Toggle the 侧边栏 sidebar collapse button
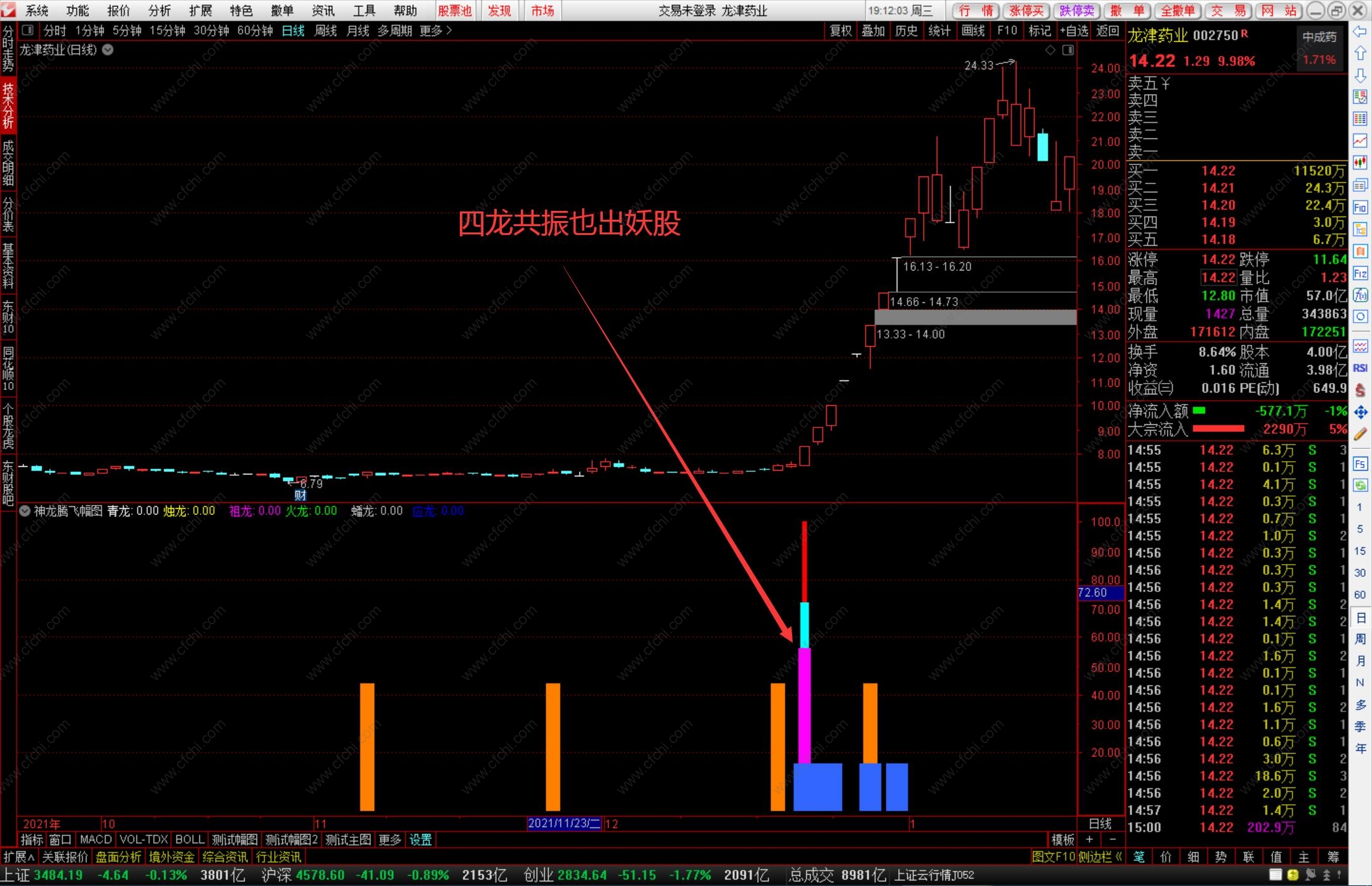 [1100, 857]
